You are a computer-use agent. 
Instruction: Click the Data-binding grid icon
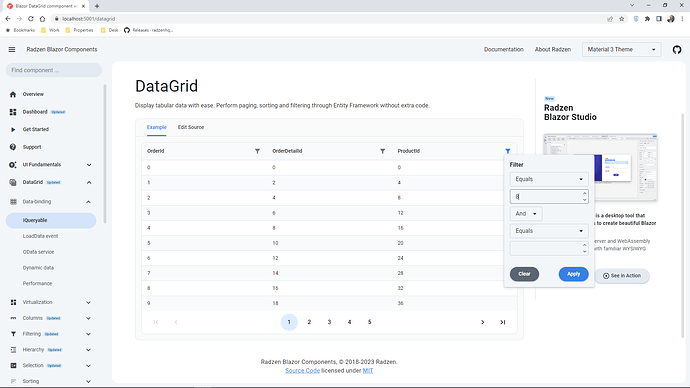coord(13,201)
